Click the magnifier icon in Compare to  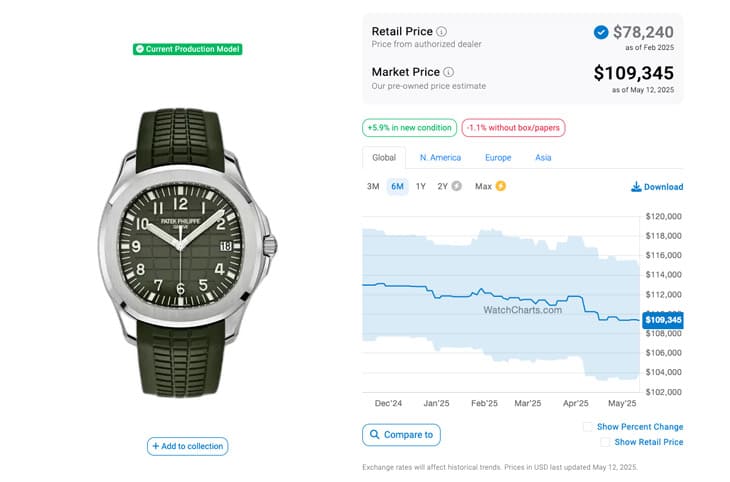point(374,434)
